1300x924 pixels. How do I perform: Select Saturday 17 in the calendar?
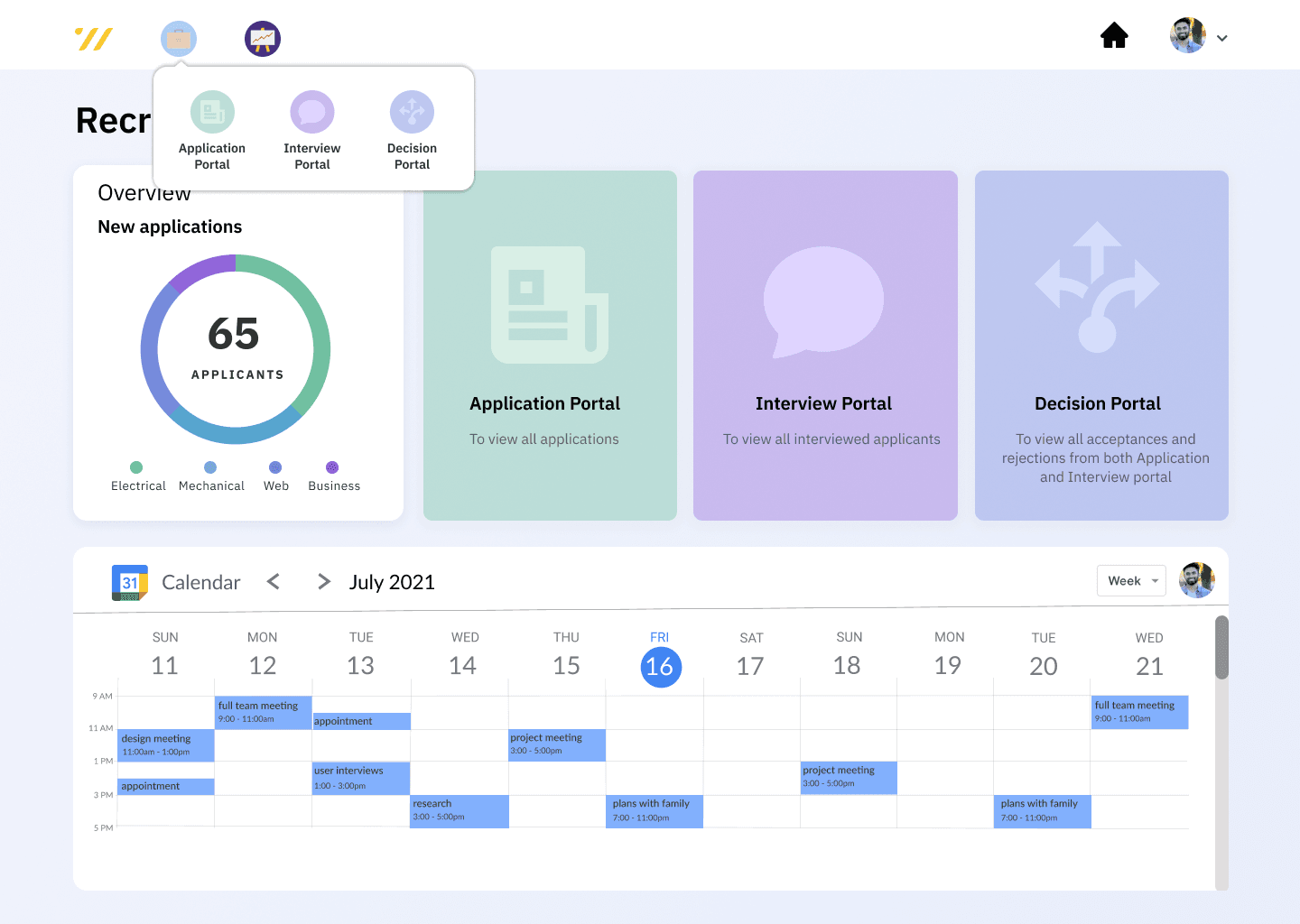(750, 667)
